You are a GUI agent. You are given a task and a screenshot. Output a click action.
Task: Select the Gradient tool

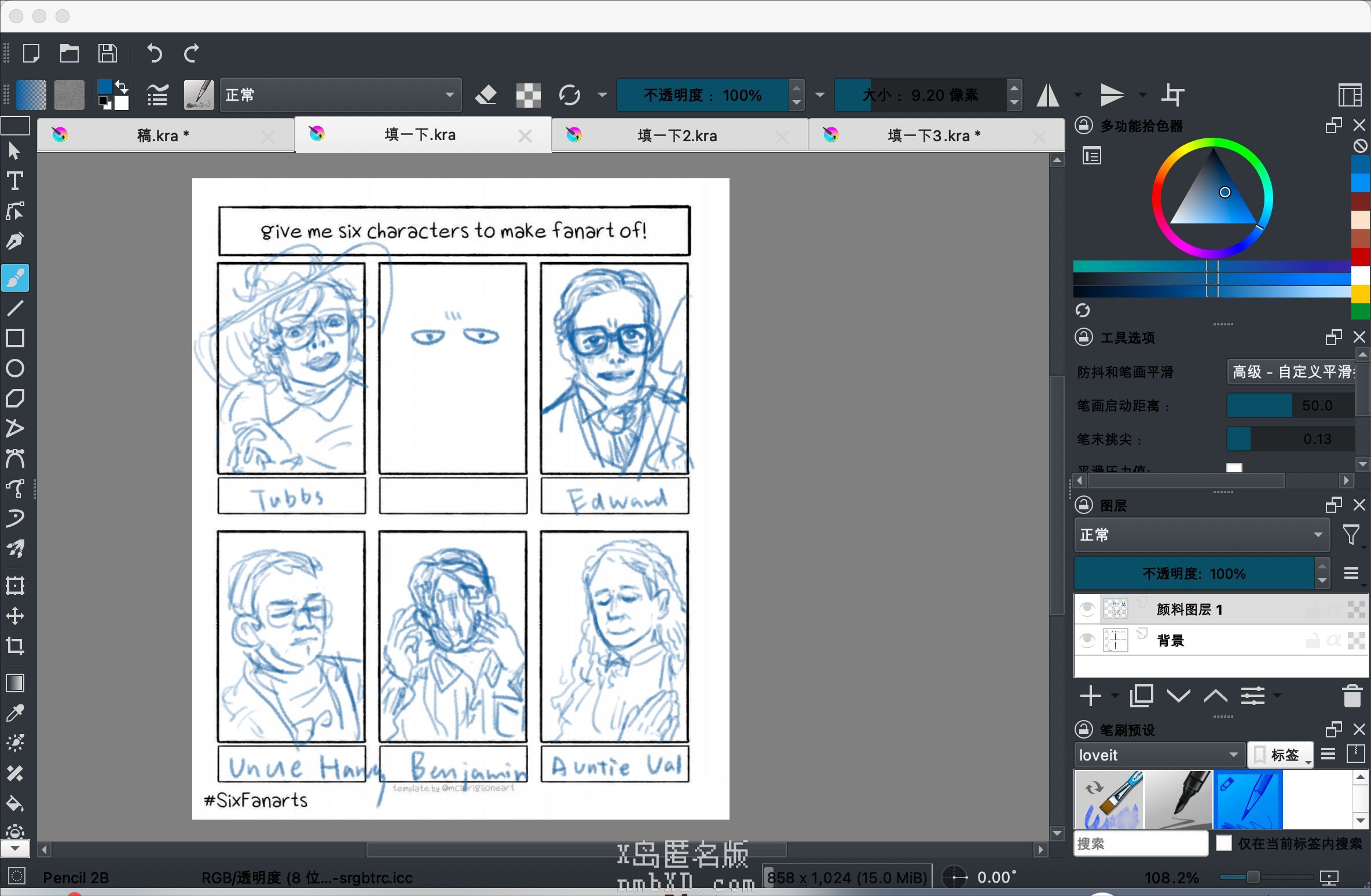click(x=14, y=684)
